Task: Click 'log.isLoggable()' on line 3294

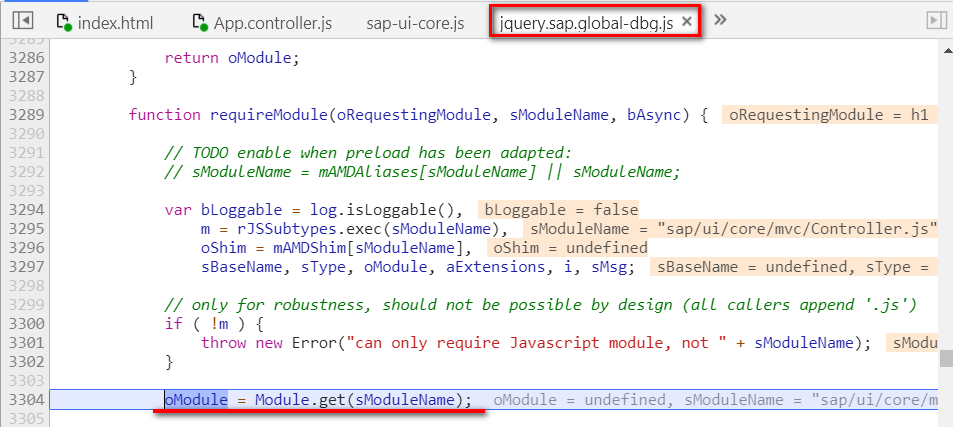Action: click(x=381, y=210)
